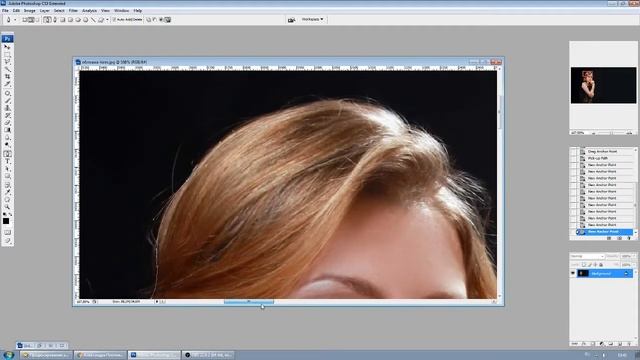Open Adobe Bridge from options bar

click(x=291, y=20)
